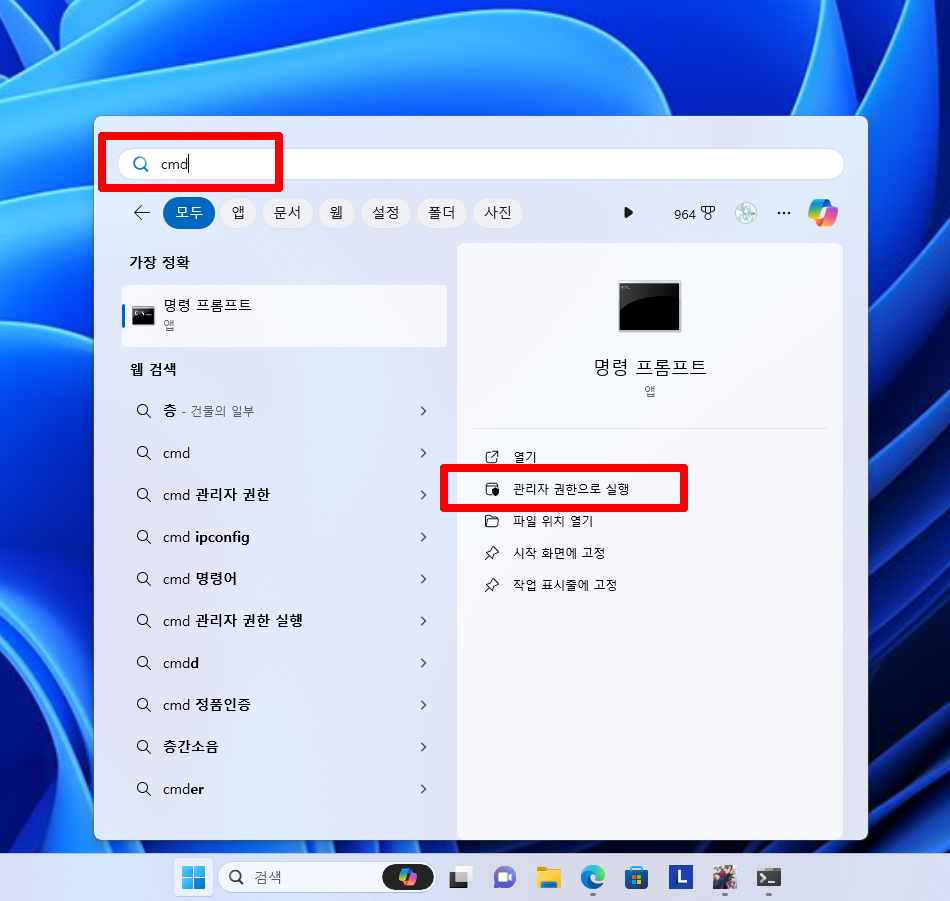The width and height of the screenshot is (950, 901).
Task: Click the admin shield icon
Action: 492,489
